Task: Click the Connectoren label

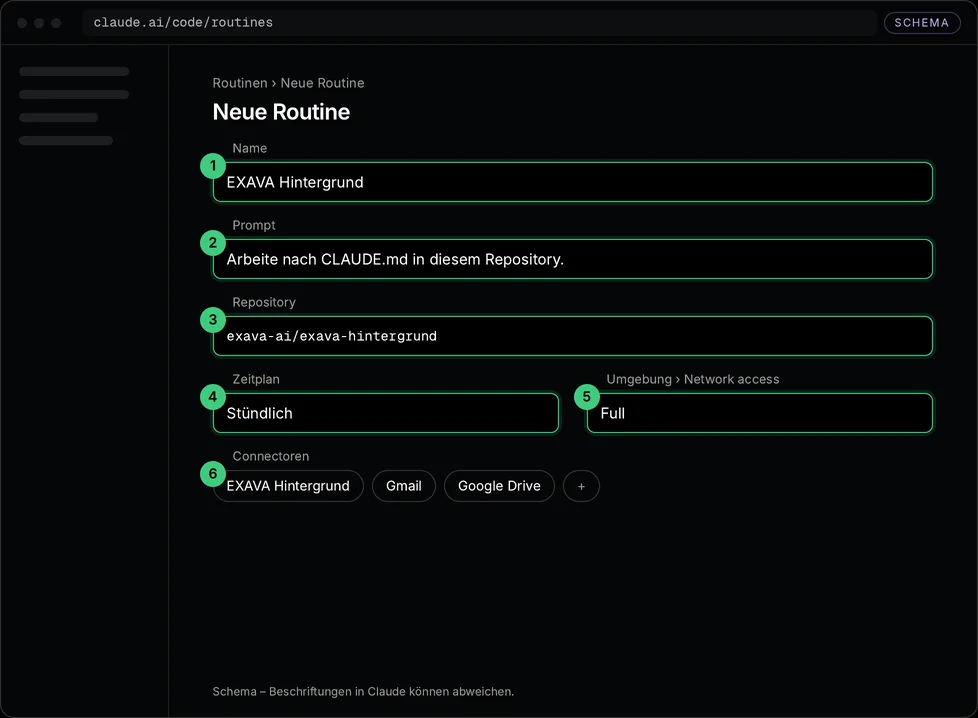Action: pyautogui.click(x=271, y=457)
